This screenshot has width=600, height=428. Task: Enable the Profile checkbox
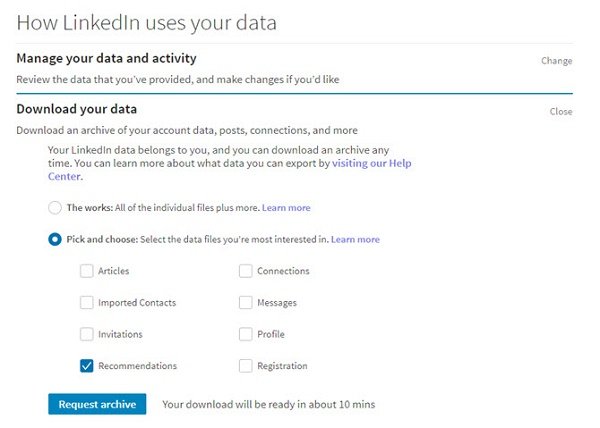coord(246,334)
